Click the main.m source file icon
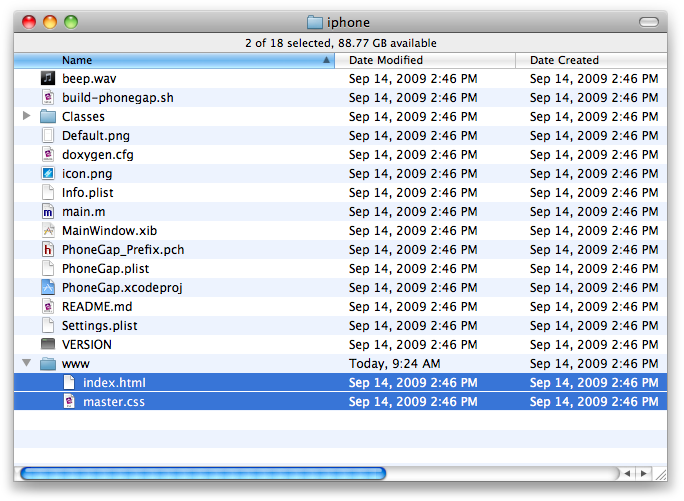This screenshot has height=501, width=684. point(47,211)
